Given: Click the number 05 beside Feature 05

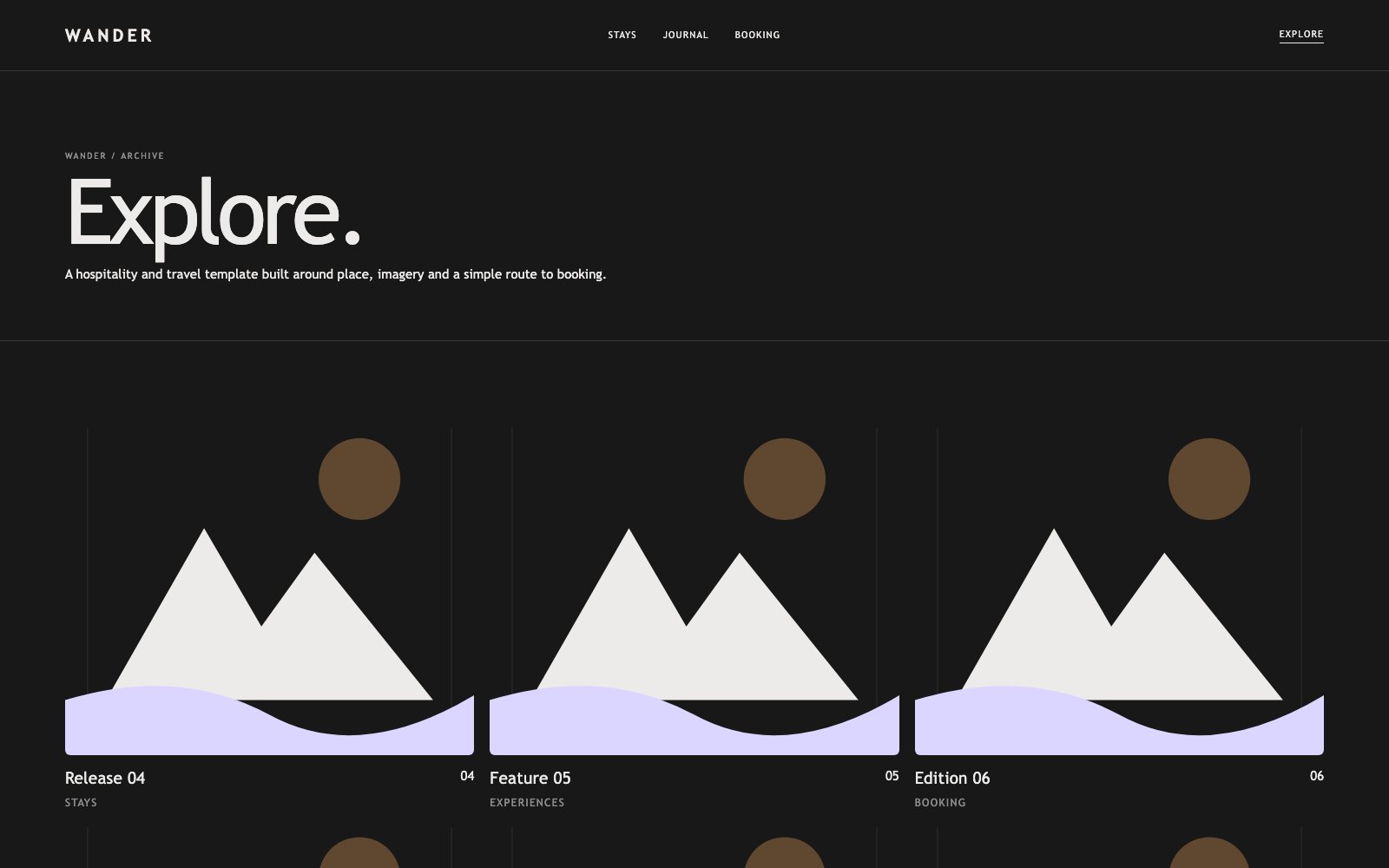Looking at the screenshot, I should pyautogui.click(x=892, y=776).
